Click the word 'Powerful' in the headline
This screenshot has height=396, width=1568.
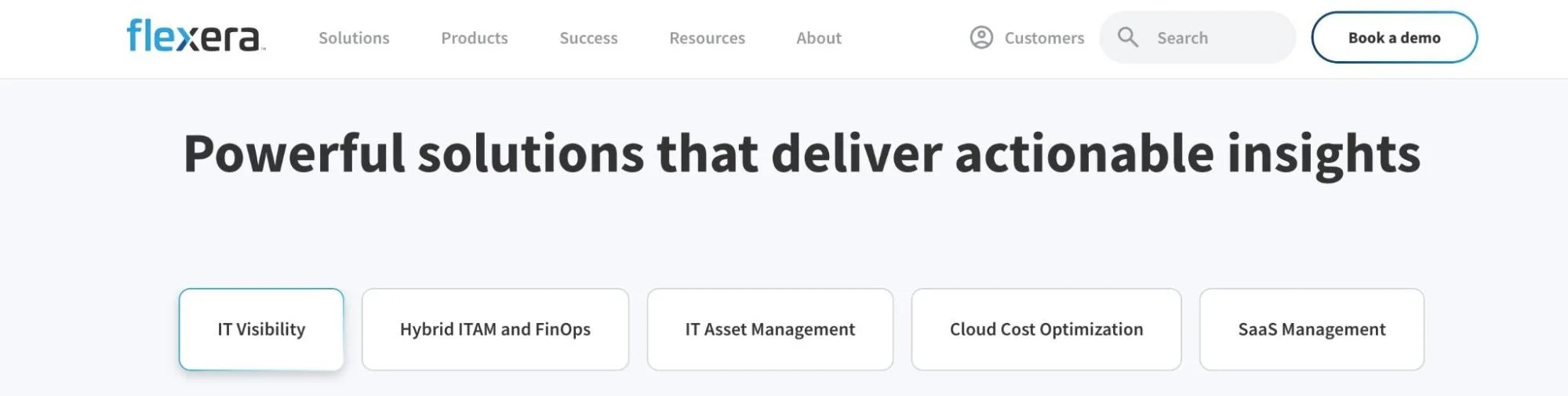pyautogui.click(x=294, y=153)
